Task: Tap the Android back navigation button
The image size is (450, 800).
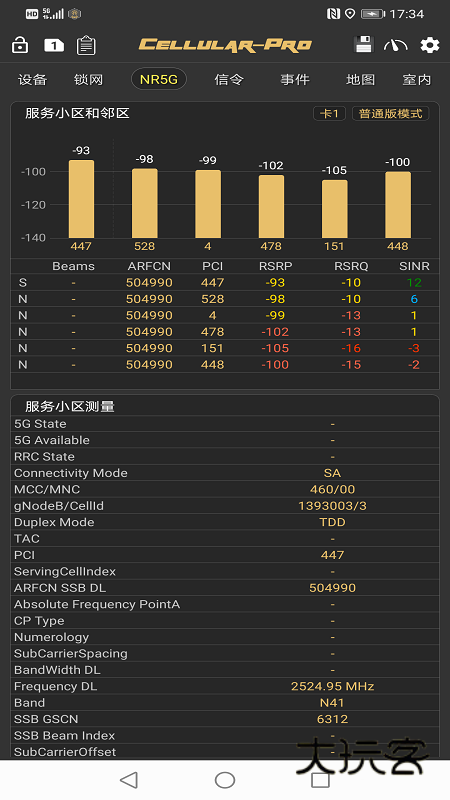Action: [x=129, y=780]
